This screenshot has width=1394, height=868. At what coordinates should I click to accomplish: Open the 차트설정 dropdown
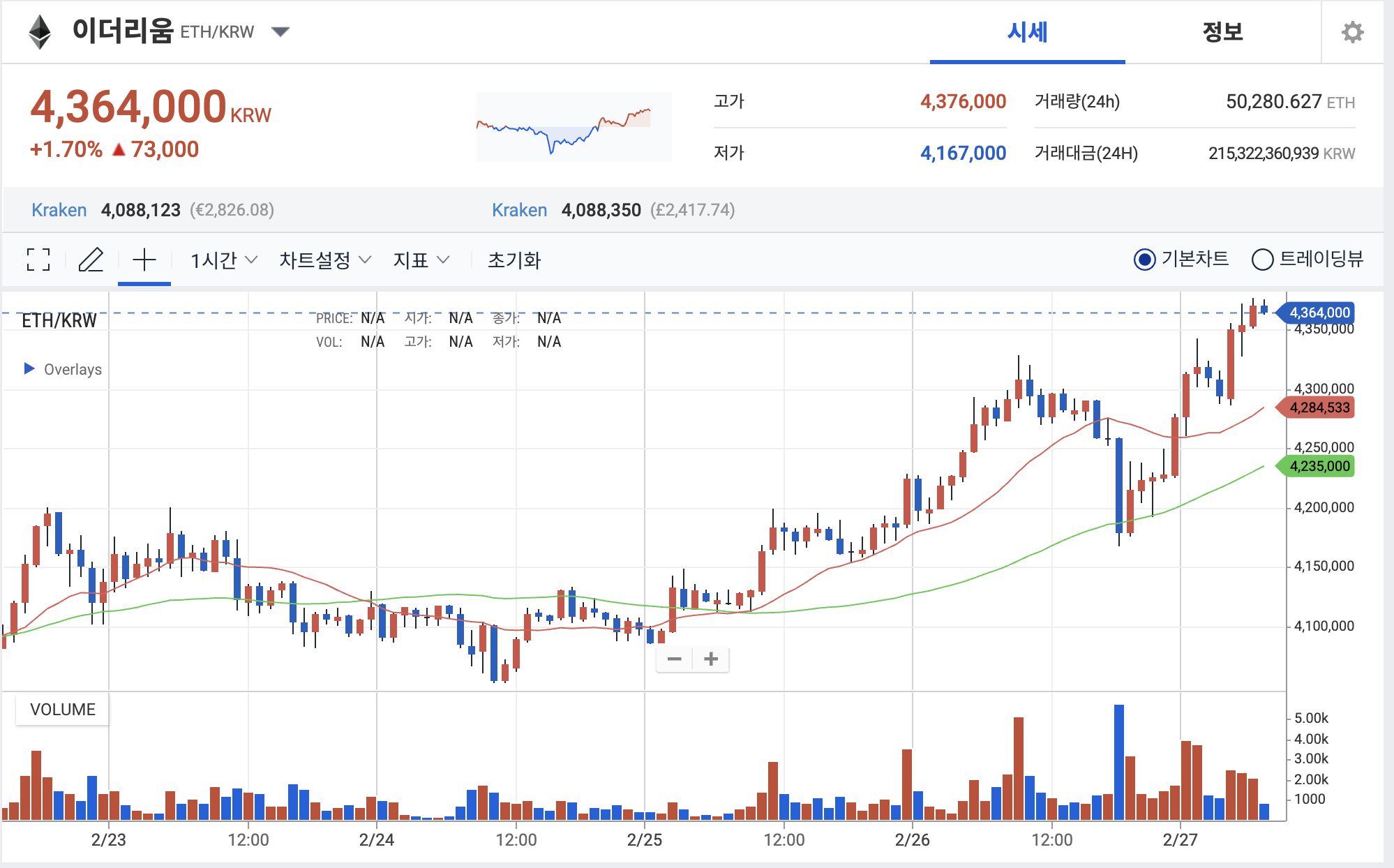(x=324, y=260)
